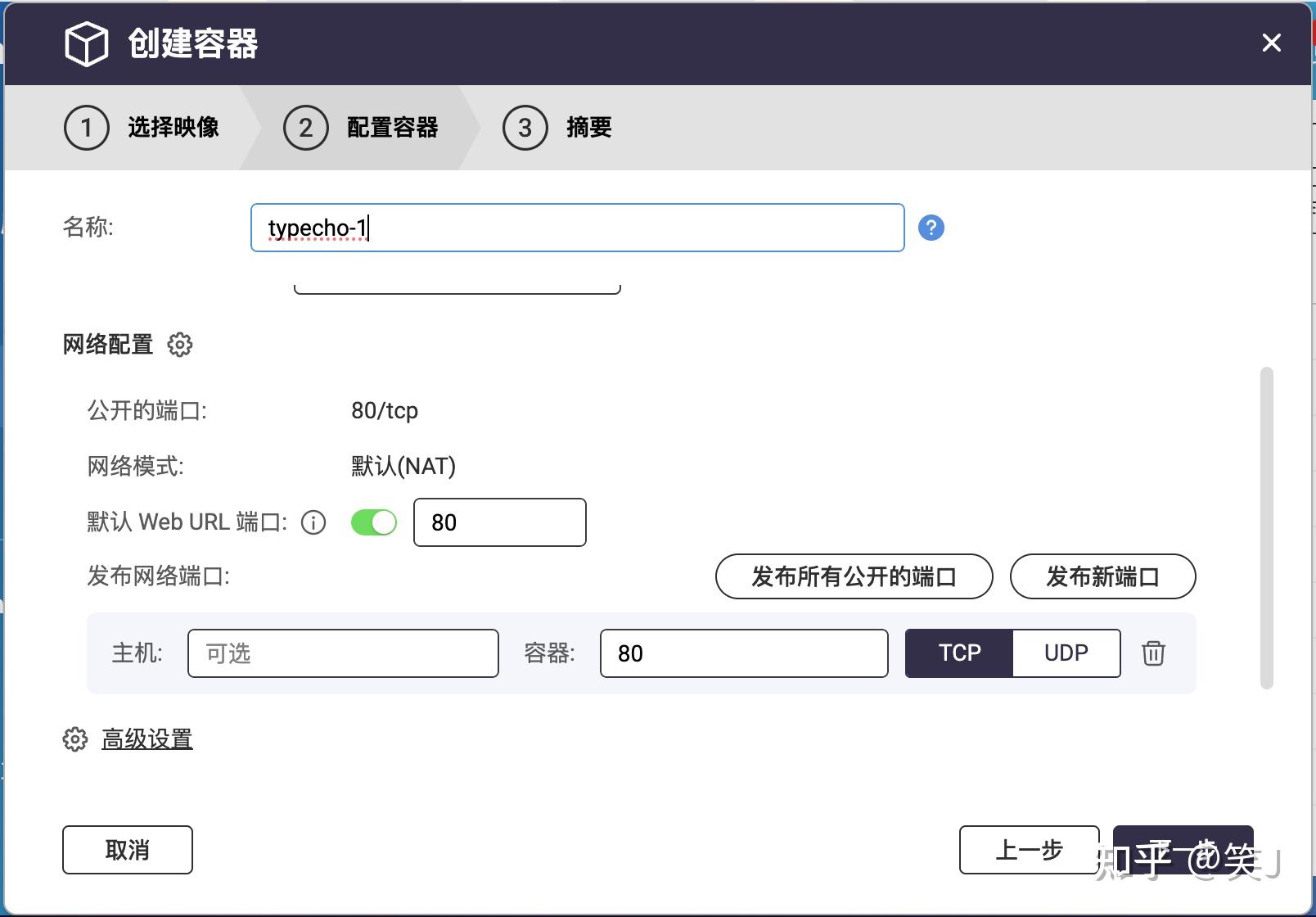Jump to the 摘要 step
1316x917 pixels.
(x=588, y=128)
